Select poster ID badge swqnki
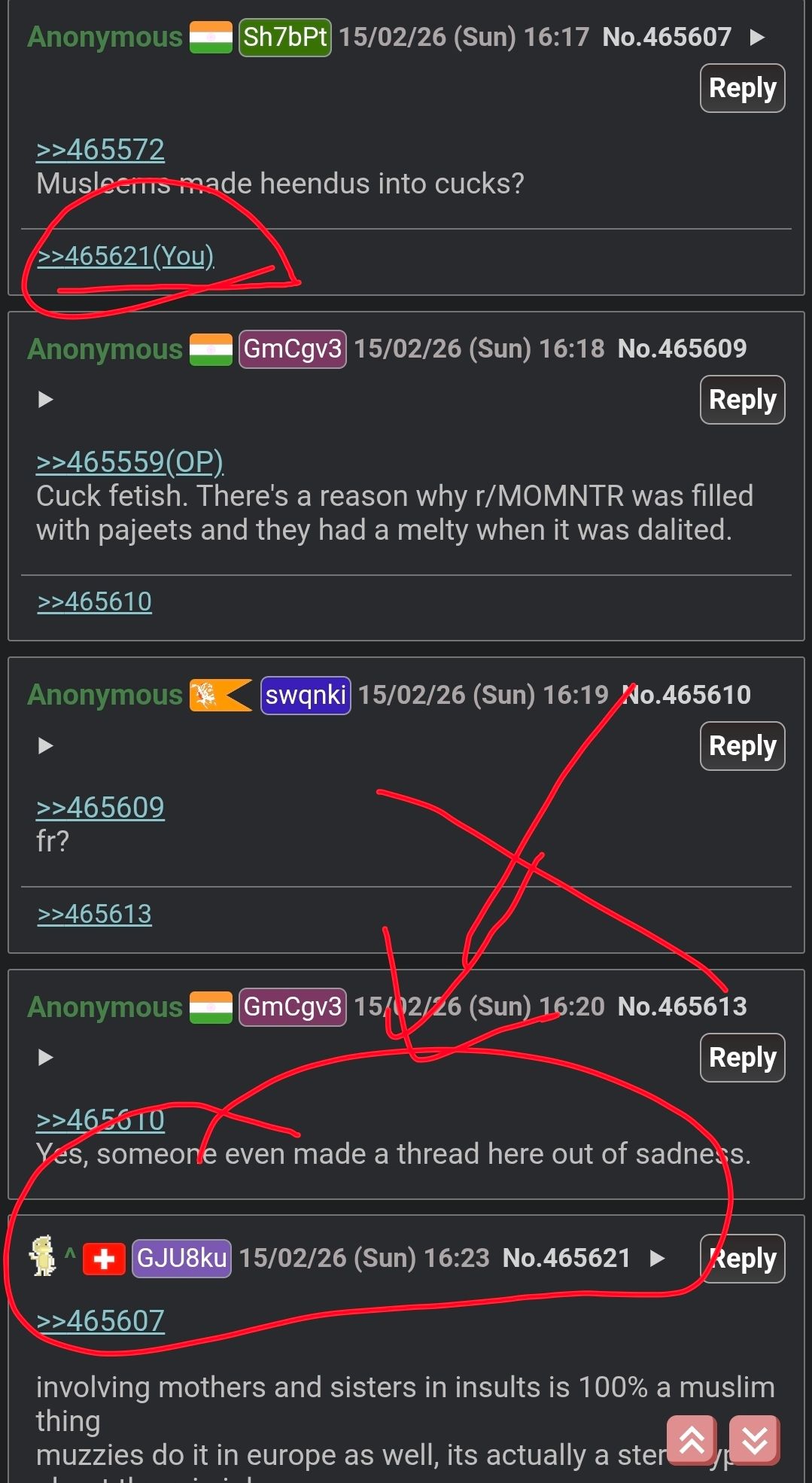This screenshot has height=1483, width=812. [x=306, y=695]
